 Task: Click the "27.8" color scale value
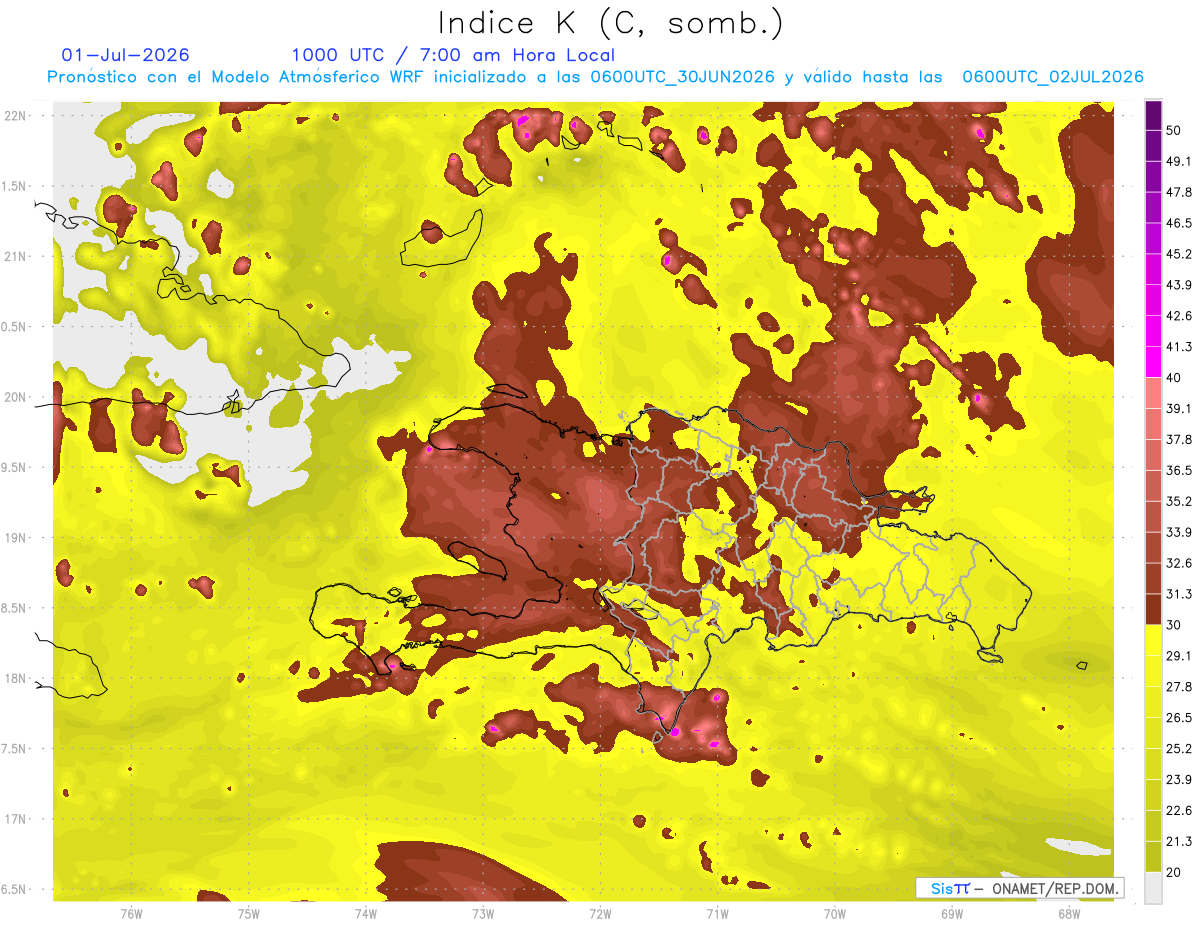[1179, 686]
